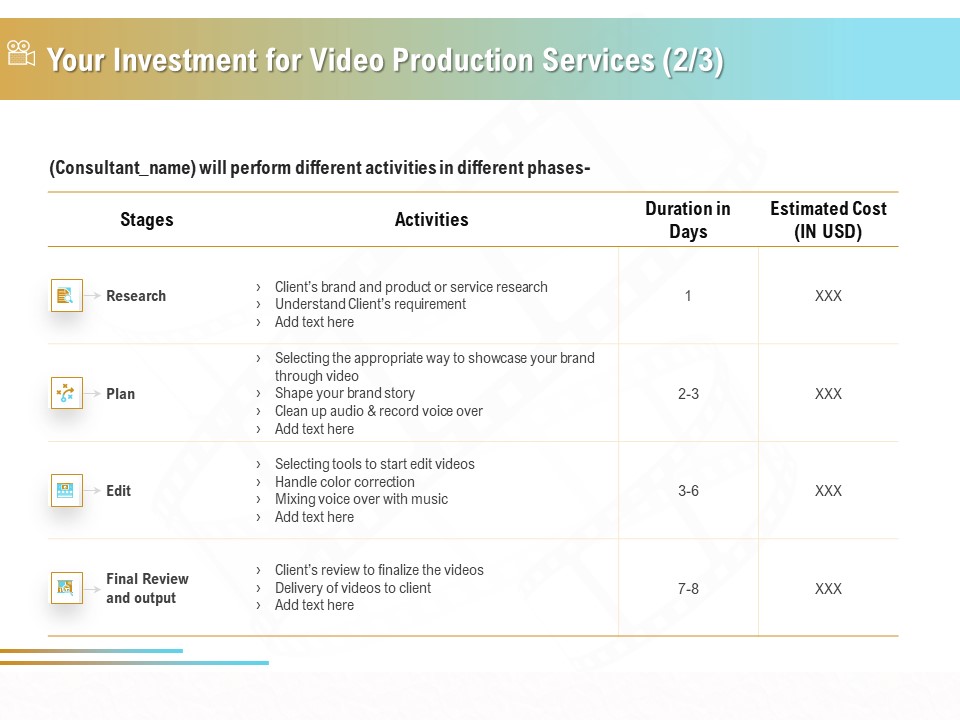Click the 'Final Review and output' stage label

148,588
